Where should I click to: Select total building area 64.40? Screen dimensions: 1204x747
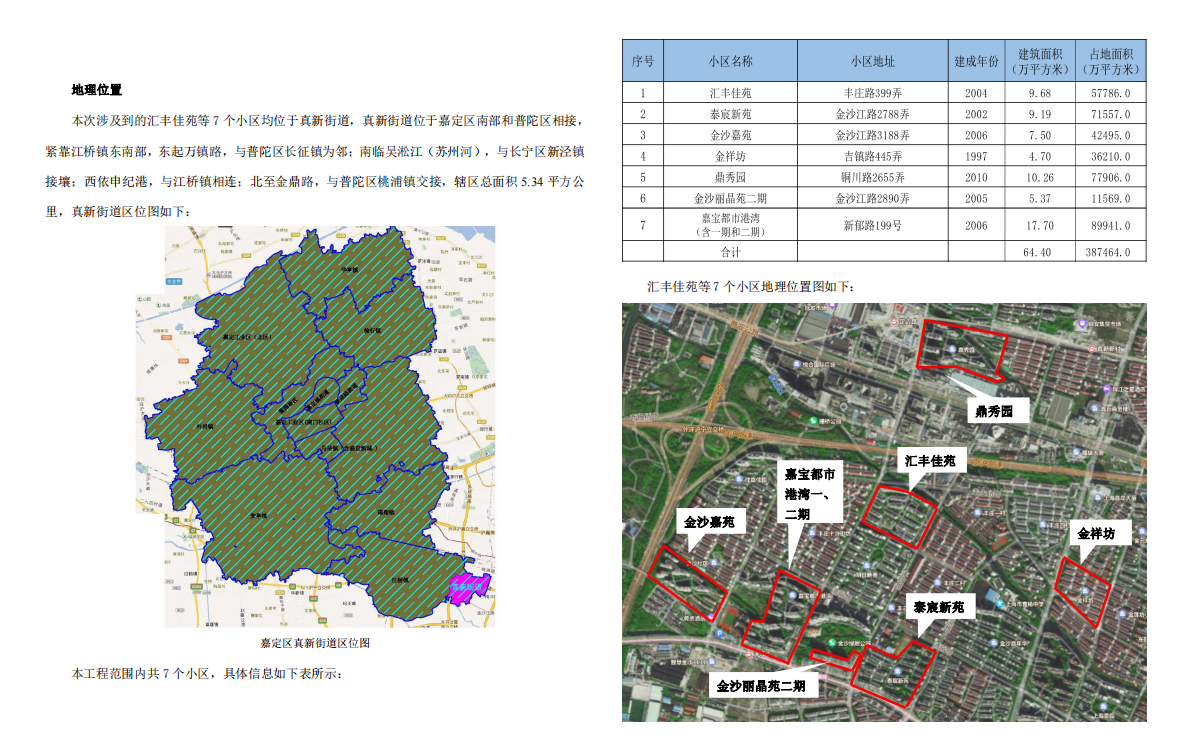[1039, 252]
